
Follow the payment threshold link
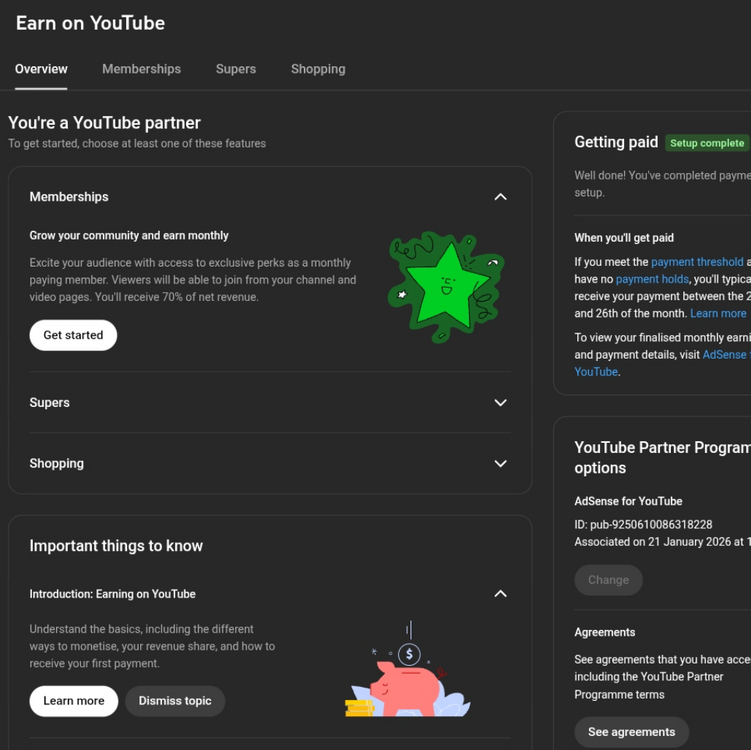[x=697, y=262]
